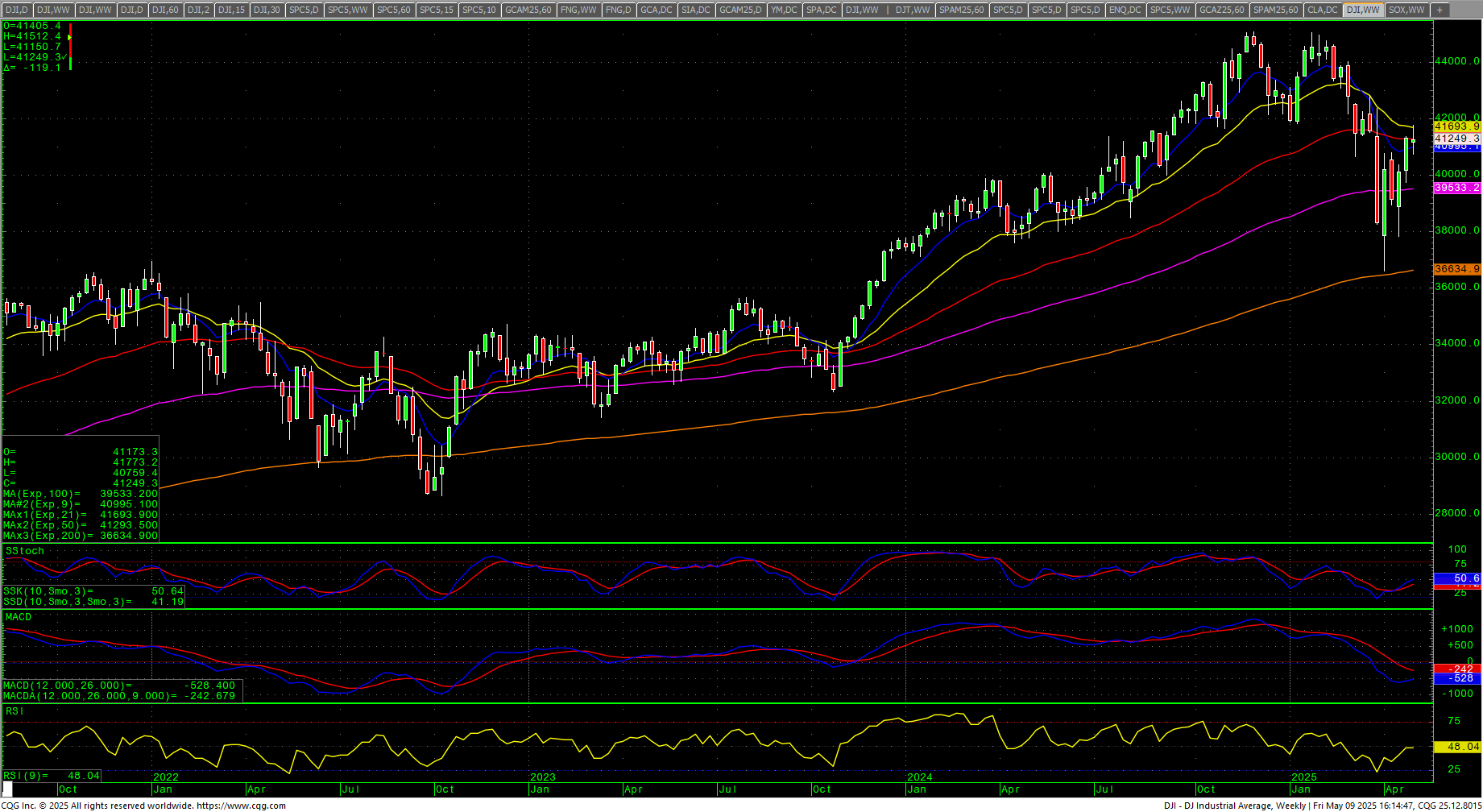Select the FNG,WW tab
Viewport: 1483px width, 812px height.
(x=578, y=10)
